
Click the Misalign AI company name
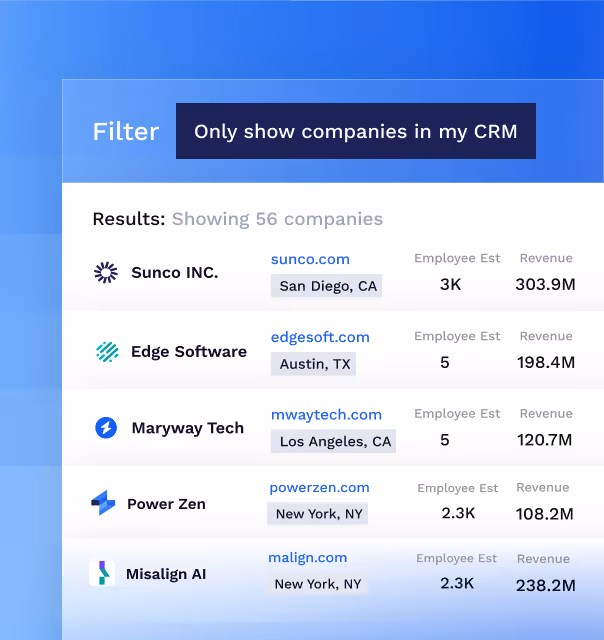(166, 574)
